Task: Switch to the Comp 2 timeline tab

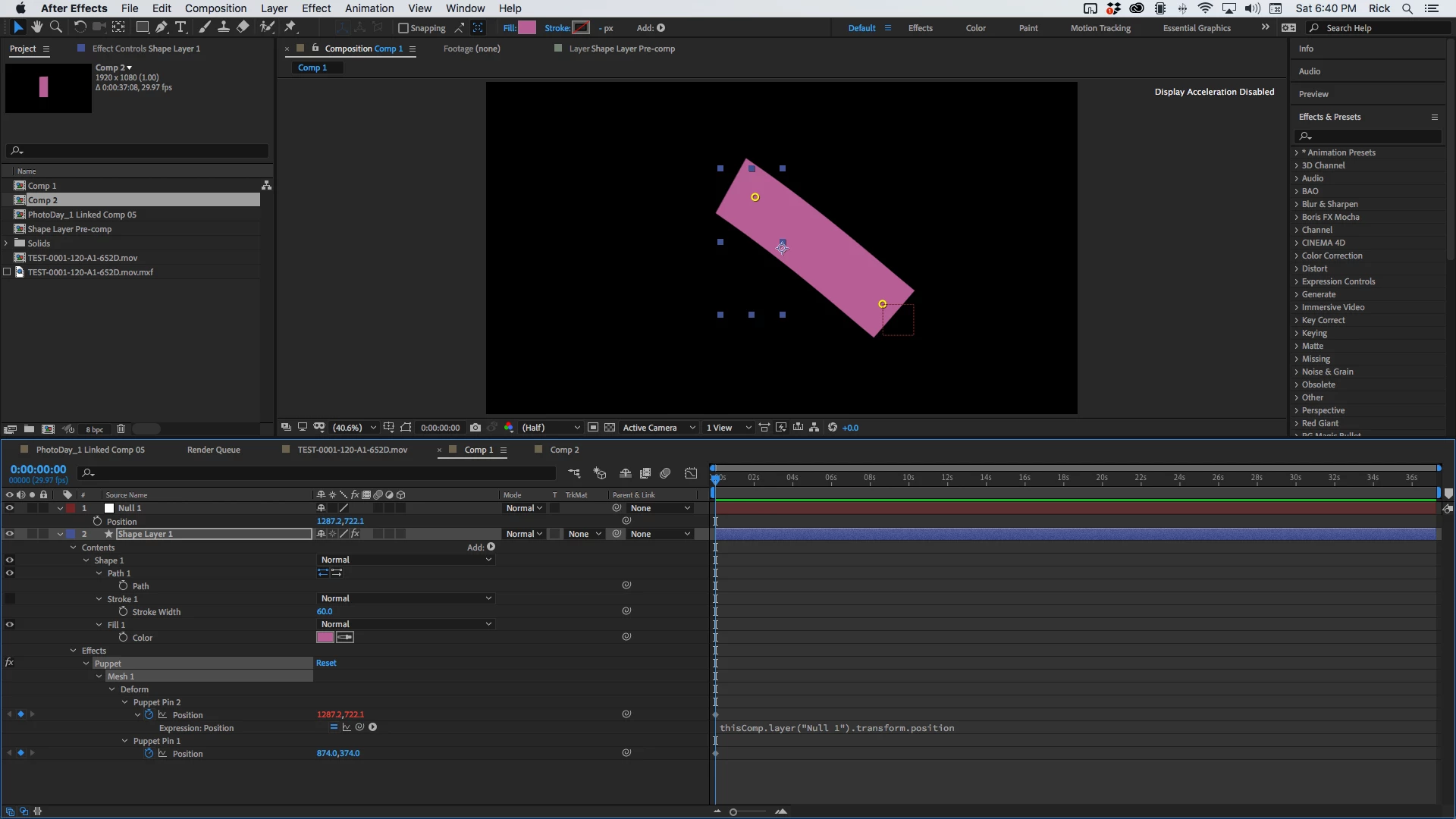Action: (x=564, y=450)
